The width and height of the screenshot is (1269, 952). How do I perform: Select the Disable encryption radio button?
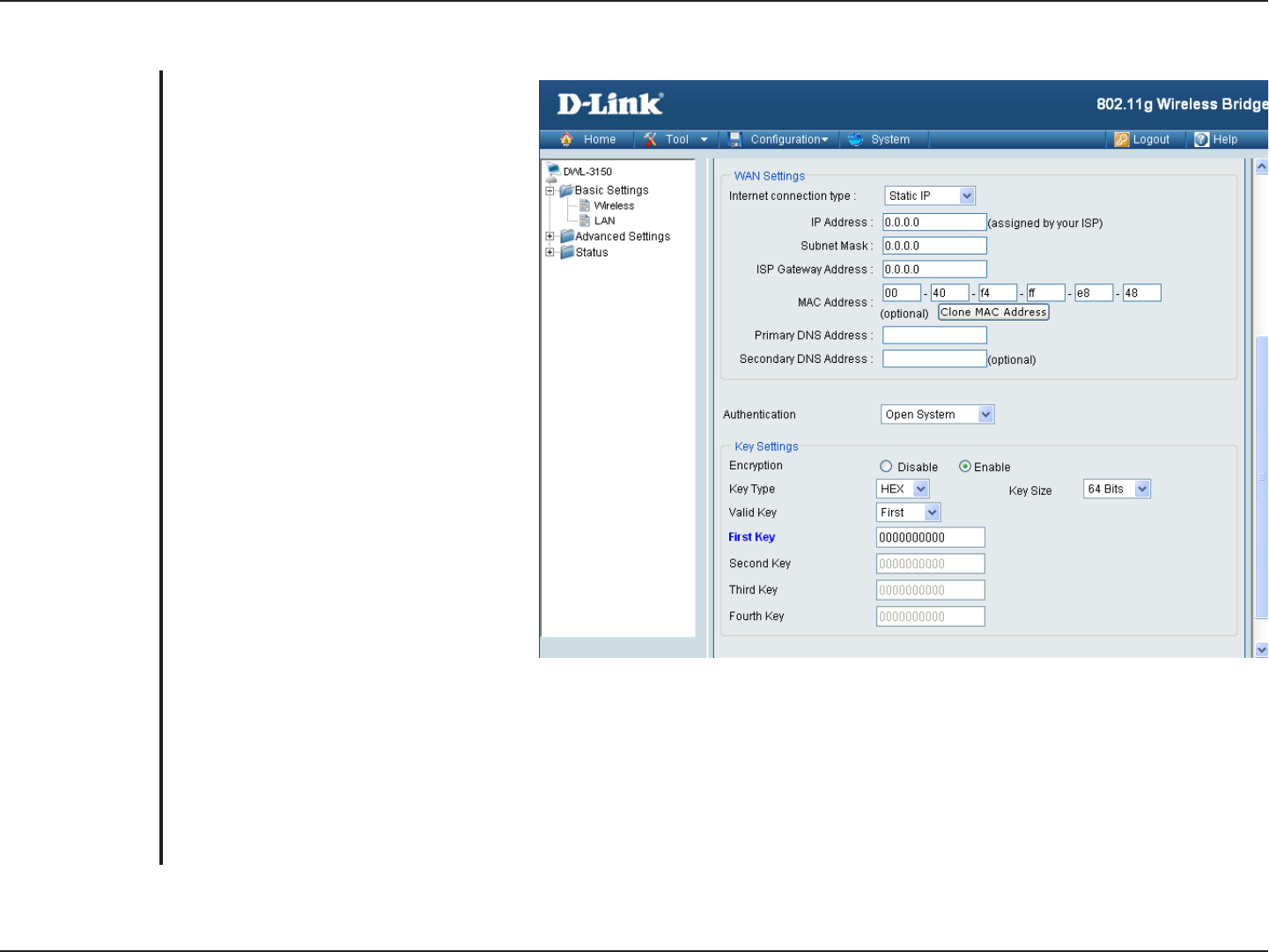pos(886,467)
